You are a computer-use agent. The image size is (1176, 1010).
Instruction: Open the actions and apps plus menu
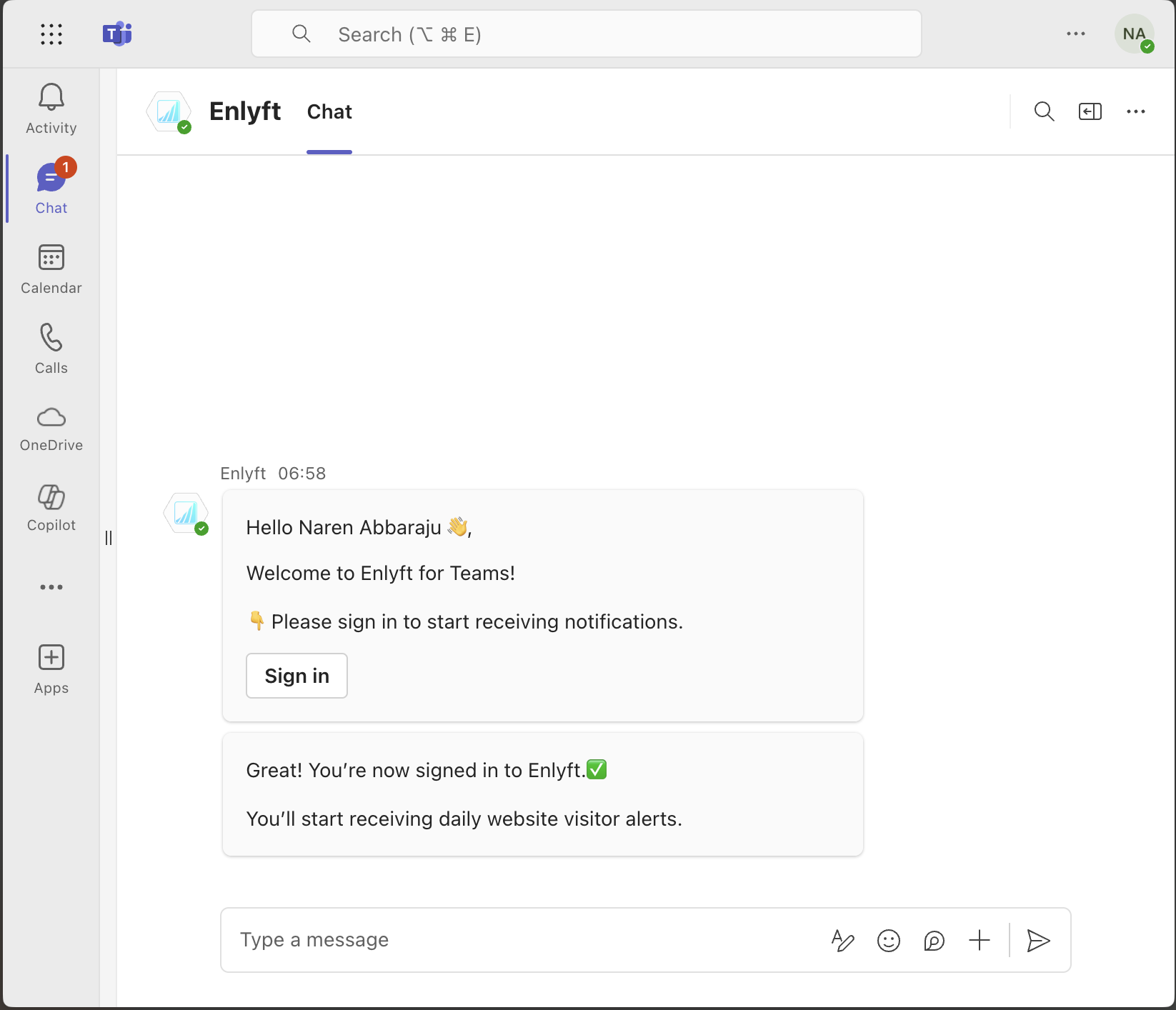pyautogui.click(x=980, y=941)
